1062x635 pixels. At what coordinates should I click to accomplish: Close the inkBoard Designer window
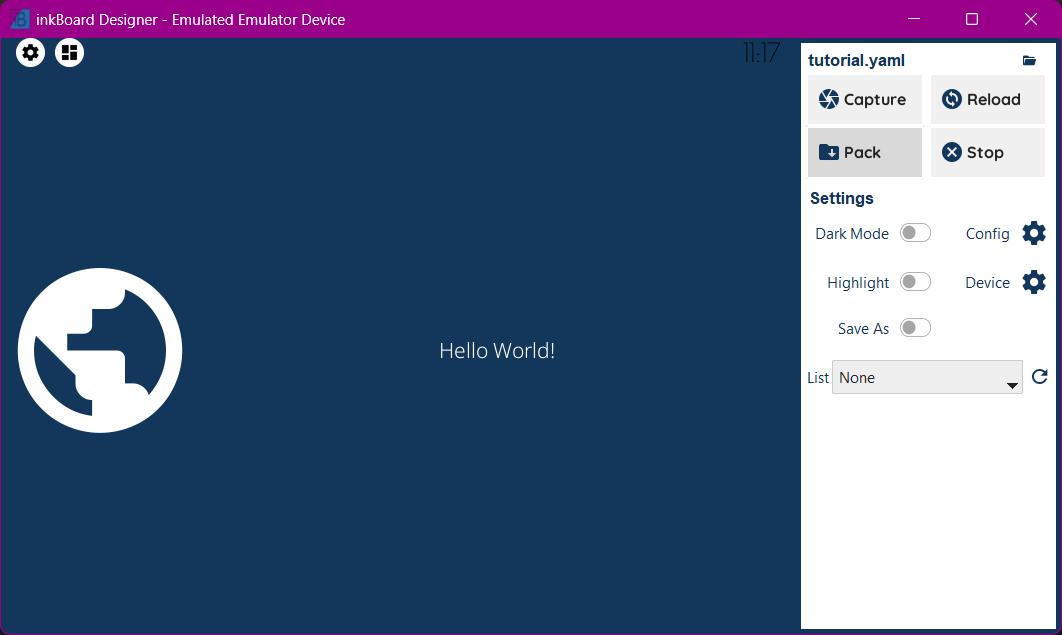click(x=1031, y=19)
